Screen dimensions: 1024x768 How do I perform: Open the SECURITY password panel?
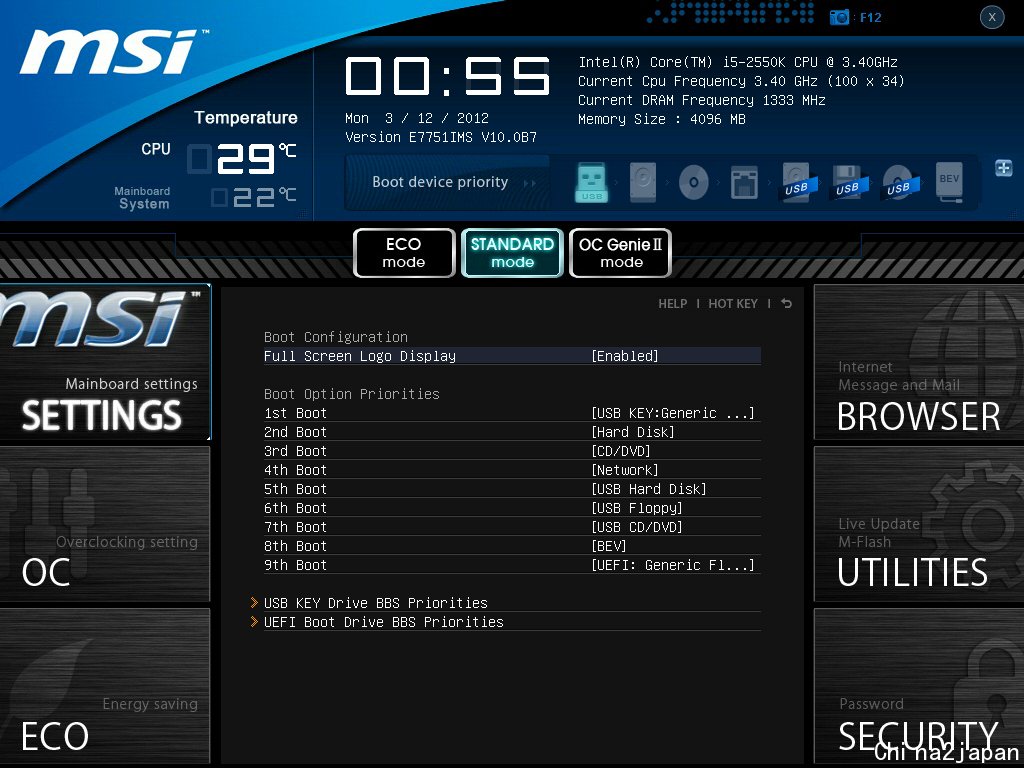click(919, 686)
